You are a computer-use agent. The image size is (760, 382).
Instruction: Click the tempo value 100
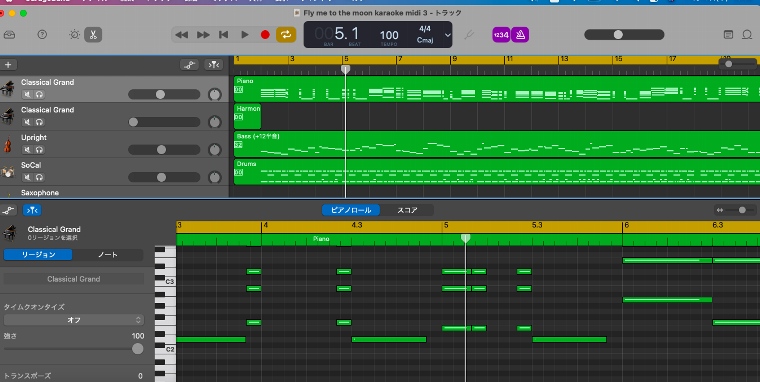tap(389, 35)
